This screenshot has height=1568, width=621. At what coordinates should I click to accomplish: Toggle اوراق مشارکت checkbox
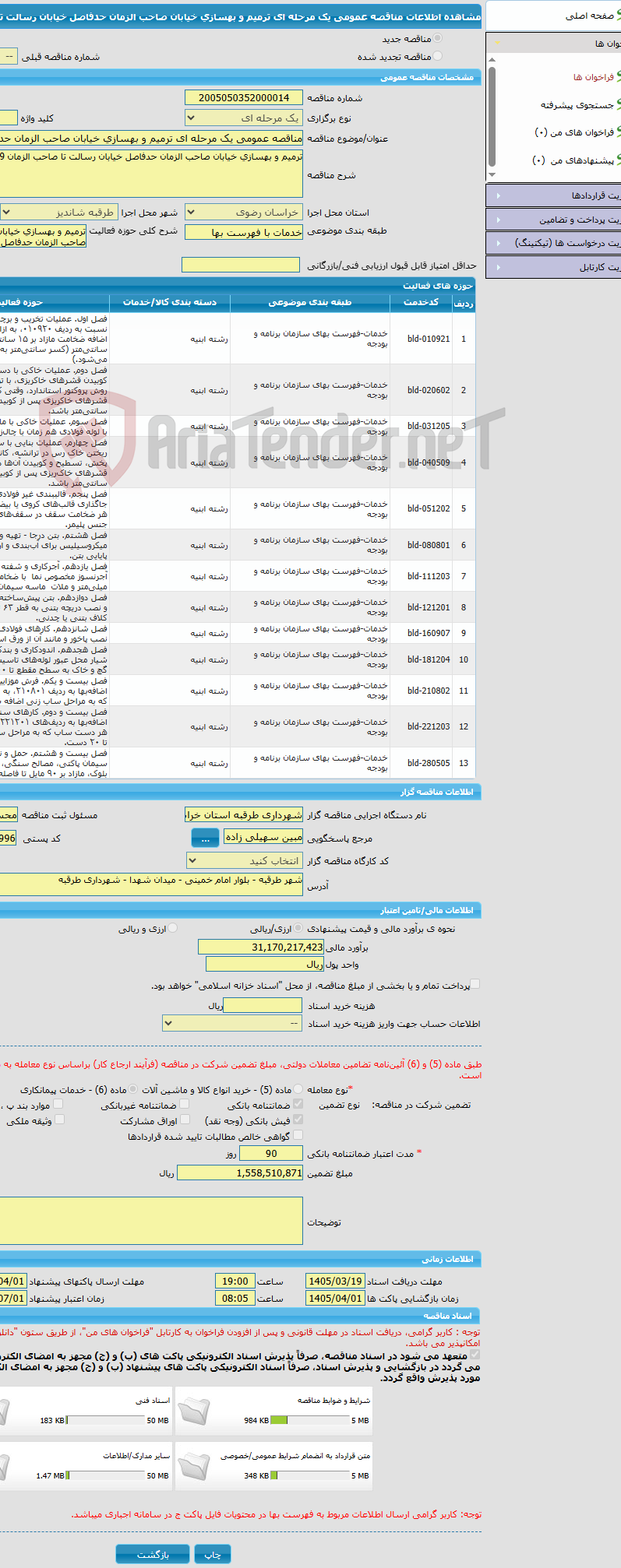tap(185, 1120)
